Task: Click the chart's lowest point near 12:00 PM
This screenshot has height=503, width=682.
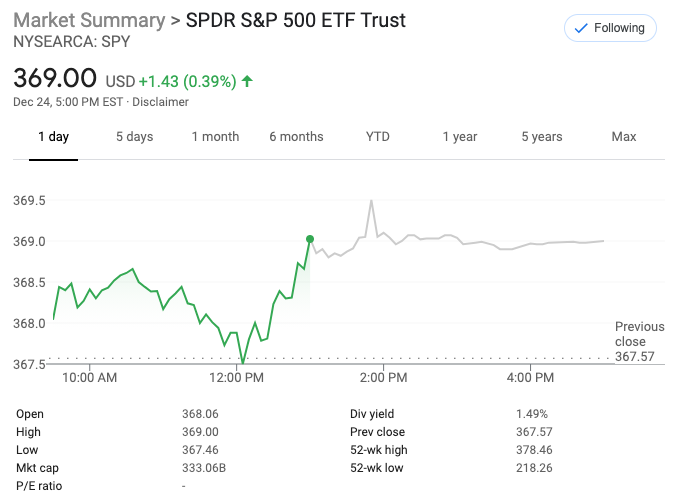Action: tap(243, 362)
